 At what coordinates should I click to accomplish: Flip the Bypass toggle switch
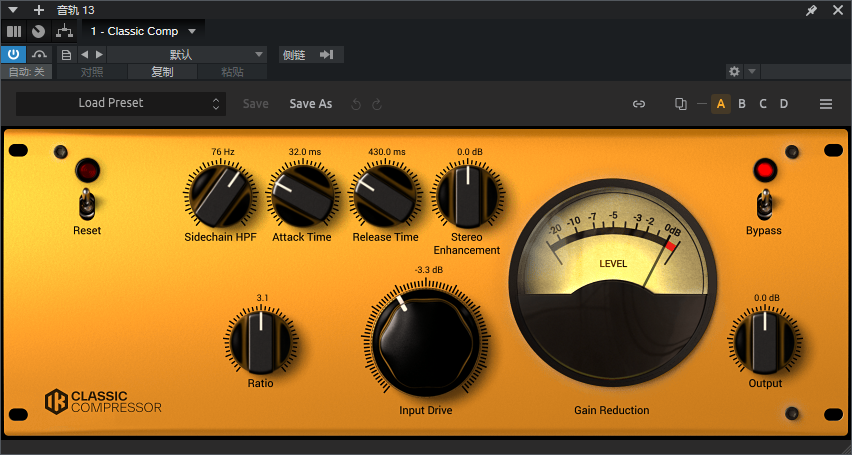[765, 204]
